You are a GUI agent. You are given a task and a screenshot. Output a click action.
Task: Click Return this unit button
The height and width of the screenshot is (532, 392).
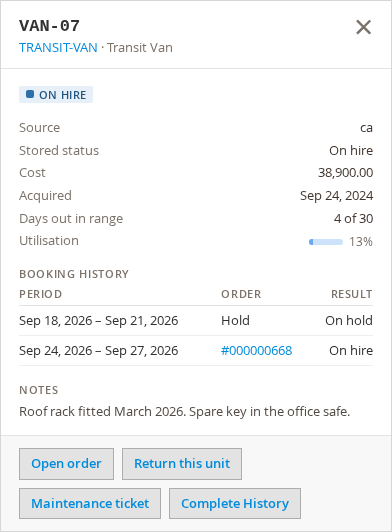[x=182, y=464]
